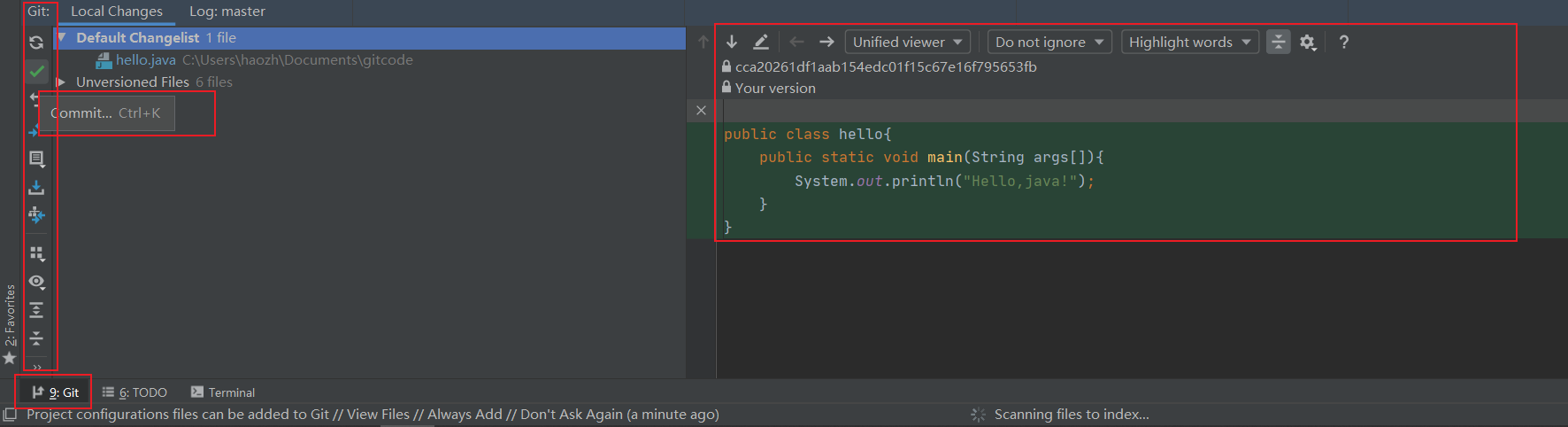
Task: Toggle the eye View Options icon
Action: click(x=36, y=282)
